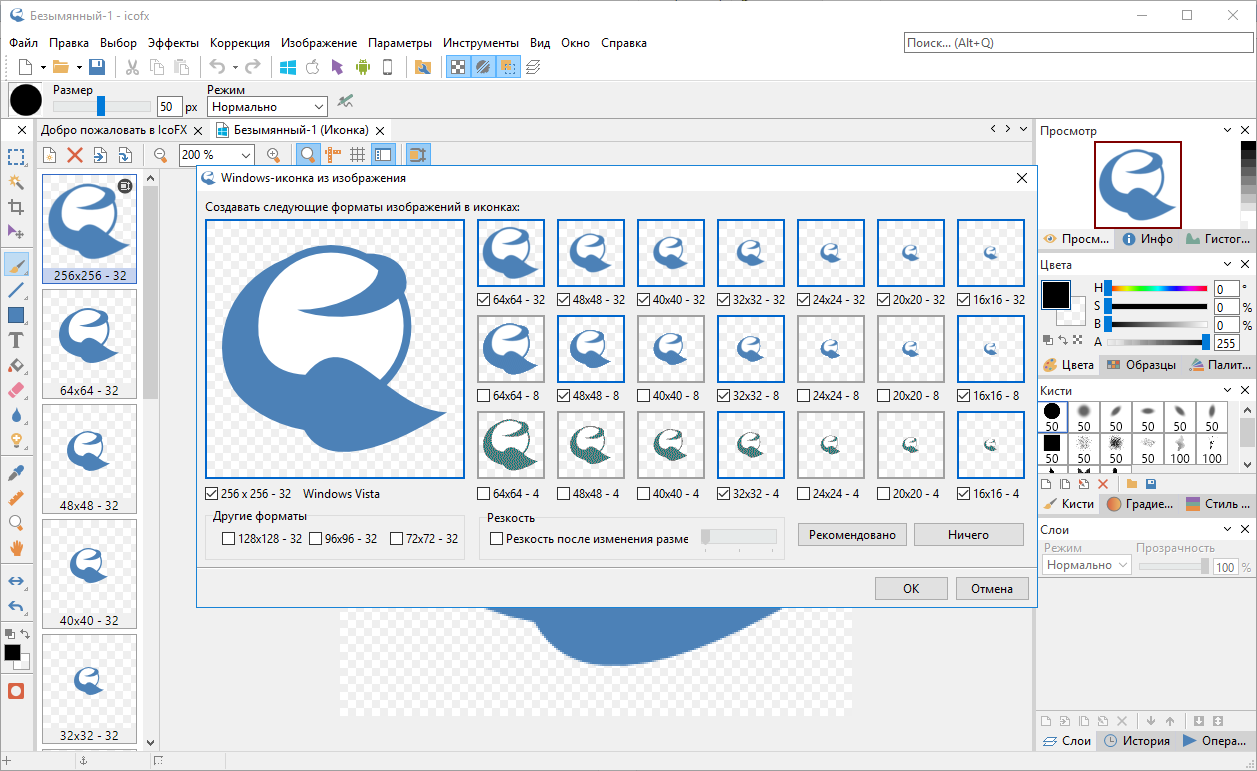Open the Файл menu

coord(23,43)
